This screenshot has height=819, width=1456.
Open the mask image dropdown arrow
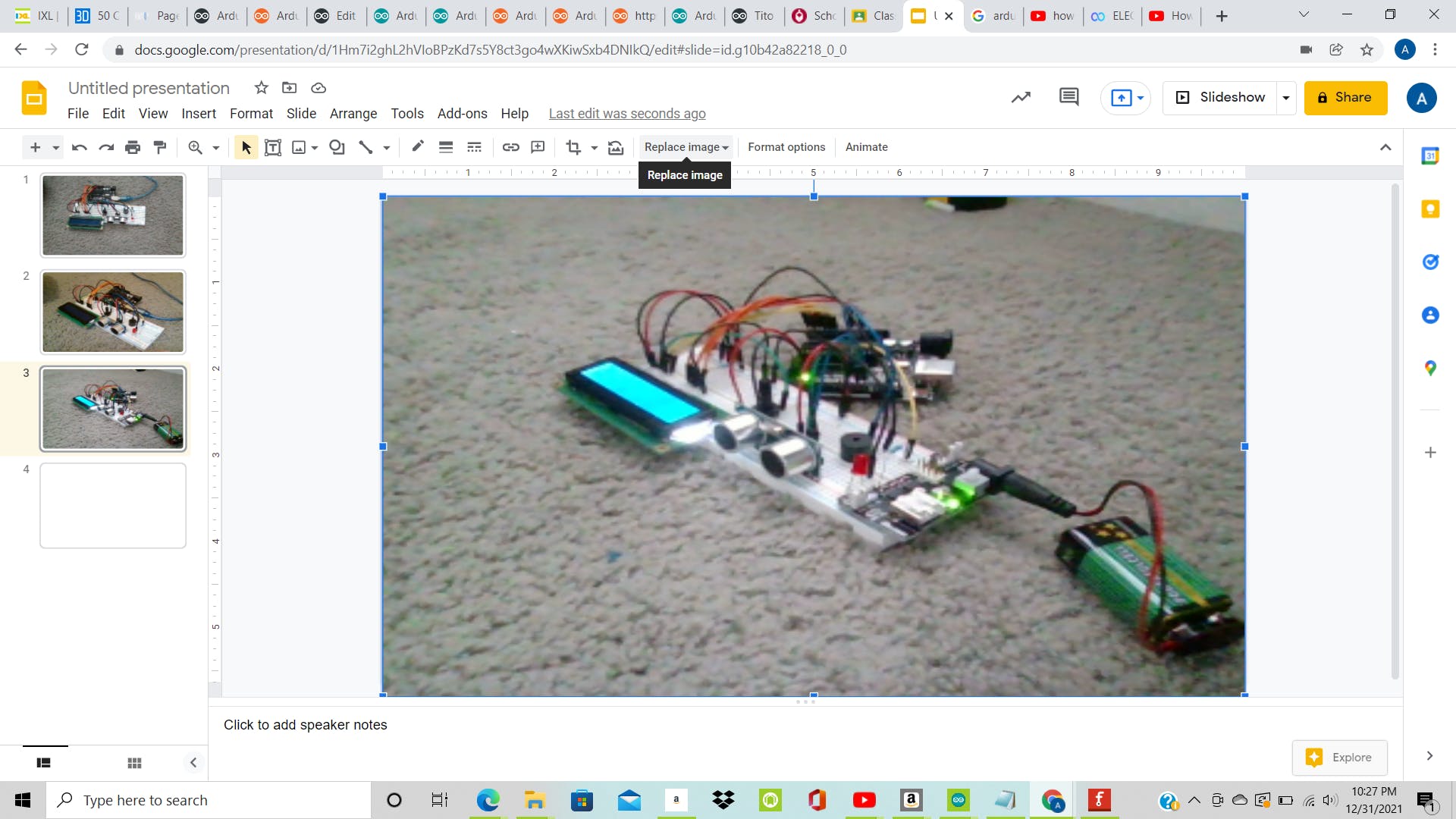coord(595,148)
